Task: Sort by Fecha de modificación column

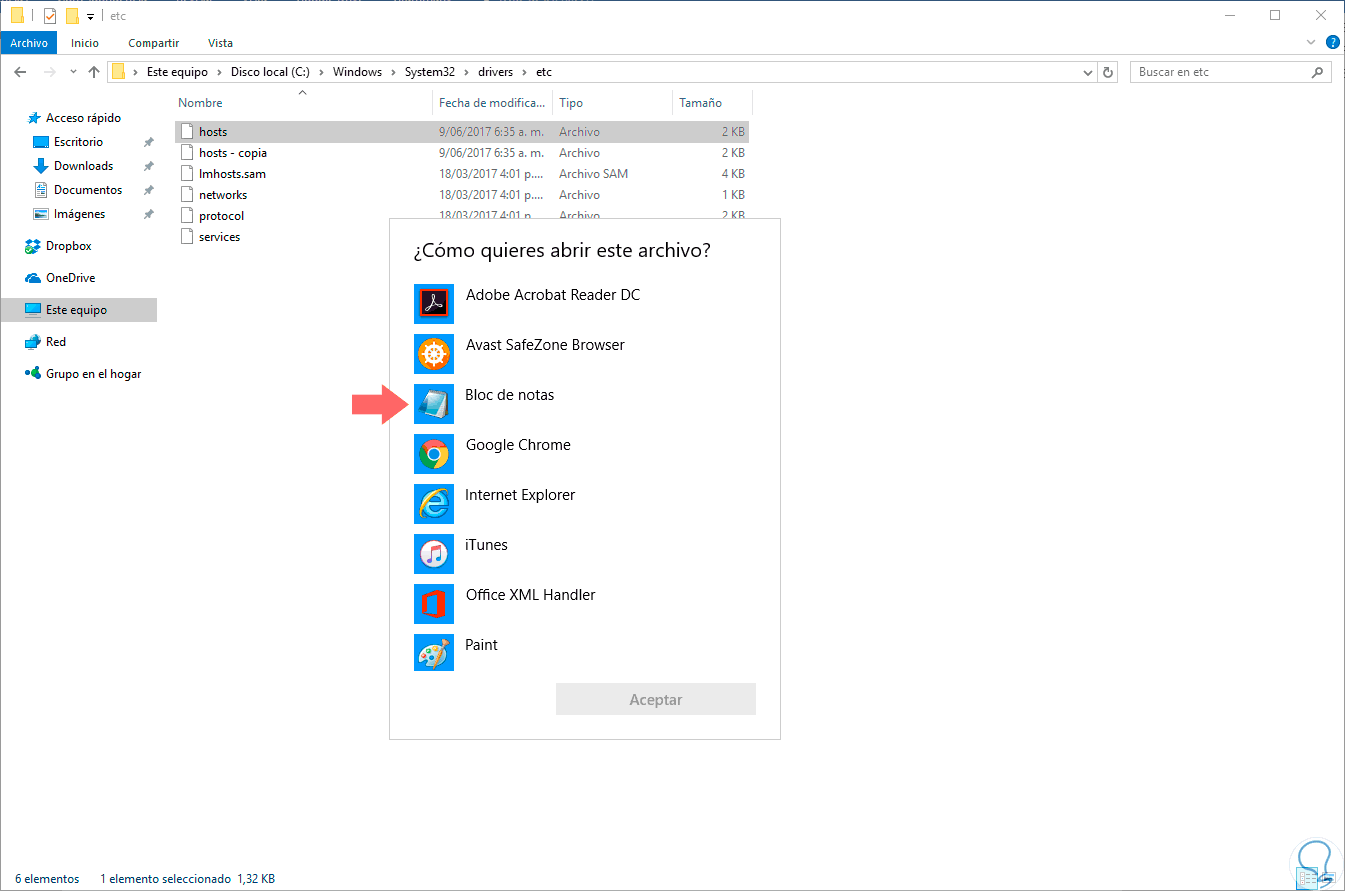Action: click(493, 103)
